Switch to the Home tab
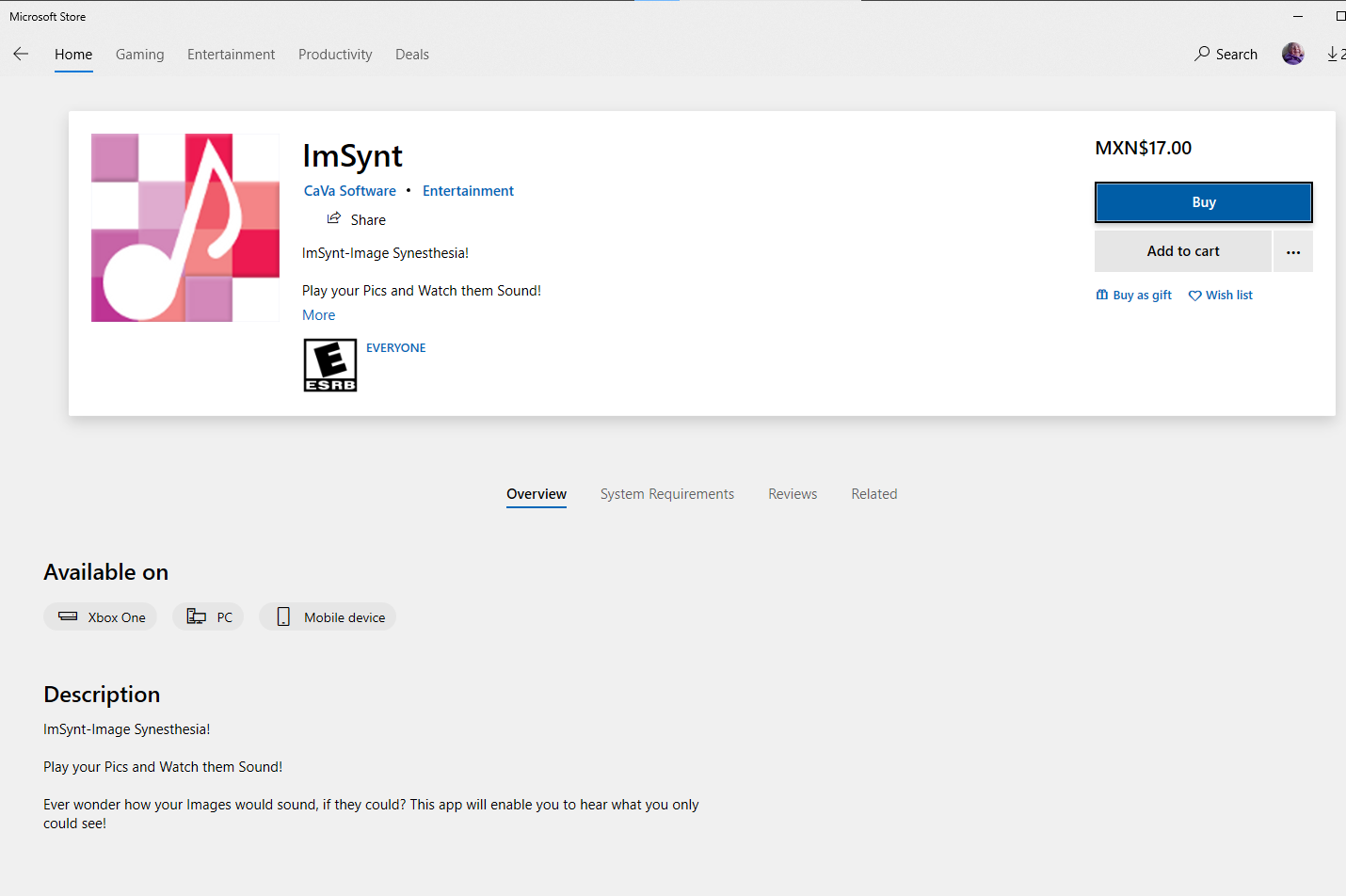 [73, 55]
